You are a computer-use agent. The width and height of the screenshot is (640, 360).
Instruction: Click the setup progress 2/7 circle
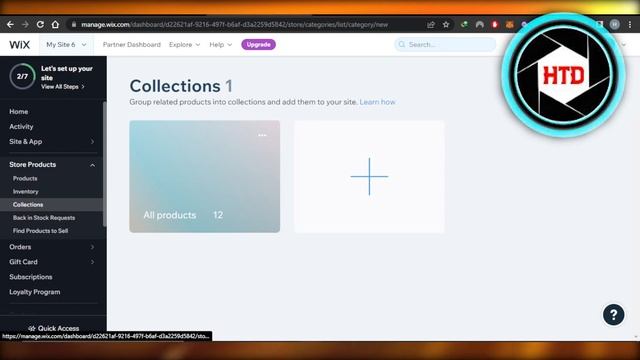click(x=22, y=76)
